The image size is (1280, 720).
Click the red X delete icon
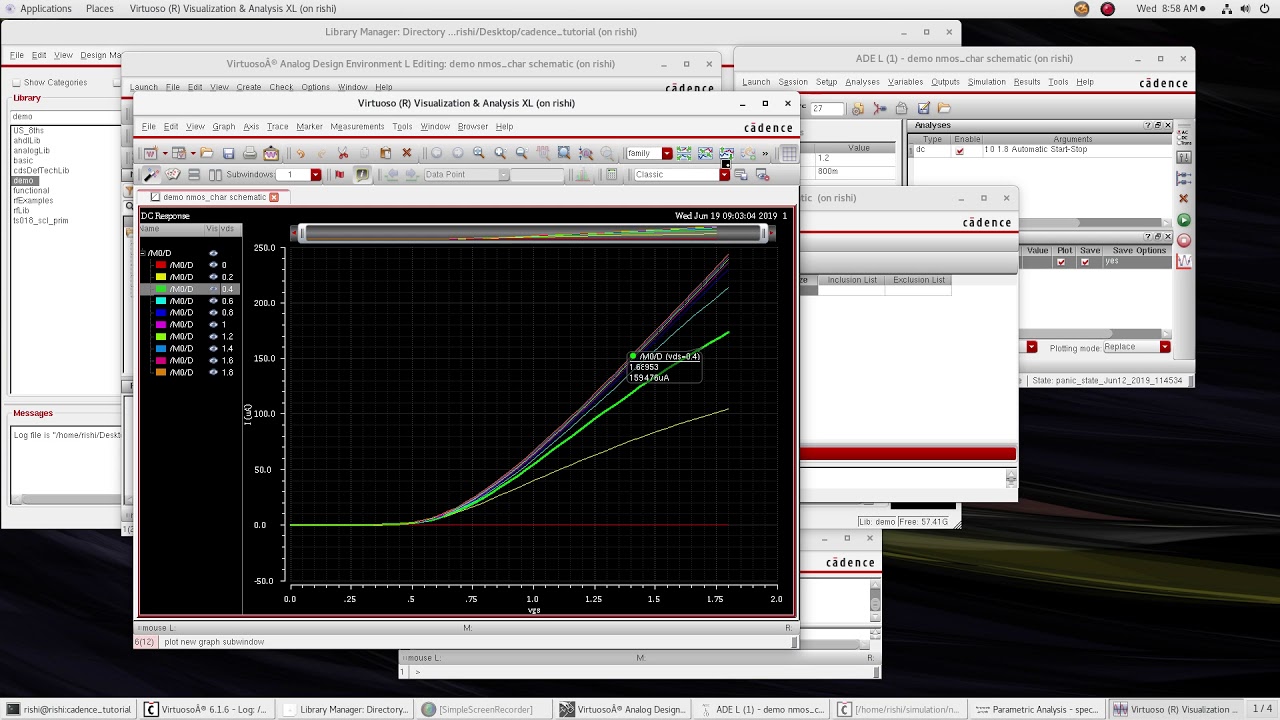(x=406, y=153)
